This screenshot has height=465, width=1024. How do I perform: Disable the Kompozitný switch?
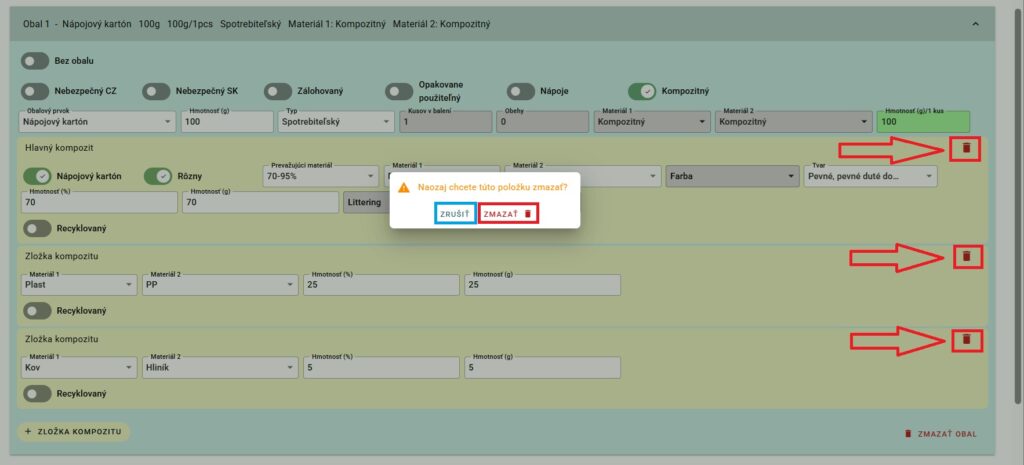click(642, 91)
